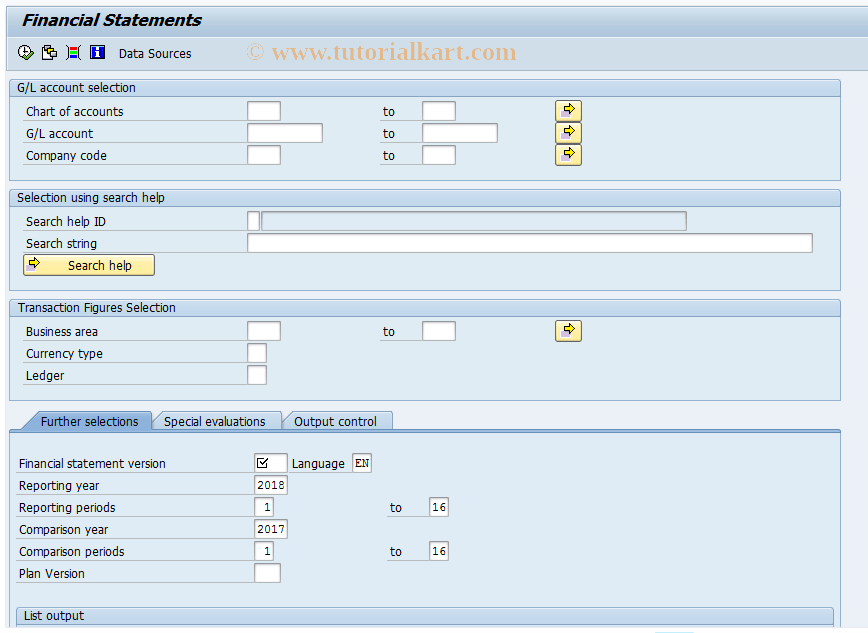Switch to the Output control tab
Screen dimensions: 868x633
point(337,421)
